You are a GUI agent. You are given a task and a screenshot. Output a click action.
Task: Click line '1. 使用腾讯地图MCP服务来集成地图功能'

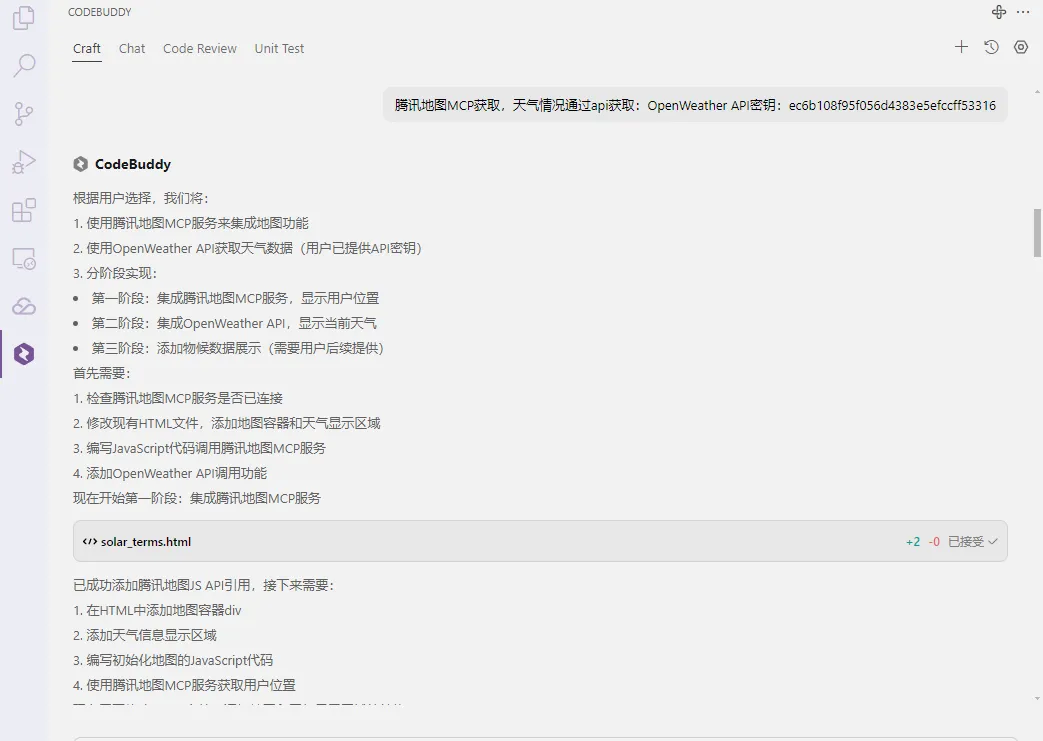point(191,223)
